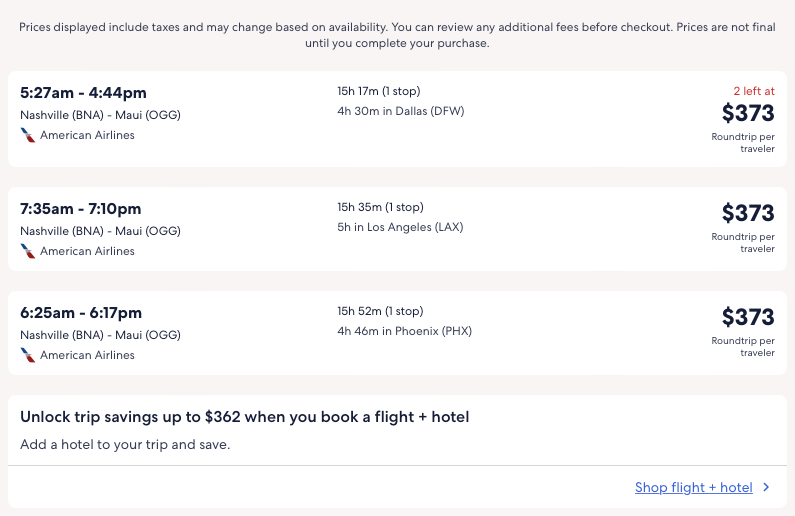Click 'Add a hotel to your trip' text
Viewport: 795px width, 516px height.
tap(125, 444)
